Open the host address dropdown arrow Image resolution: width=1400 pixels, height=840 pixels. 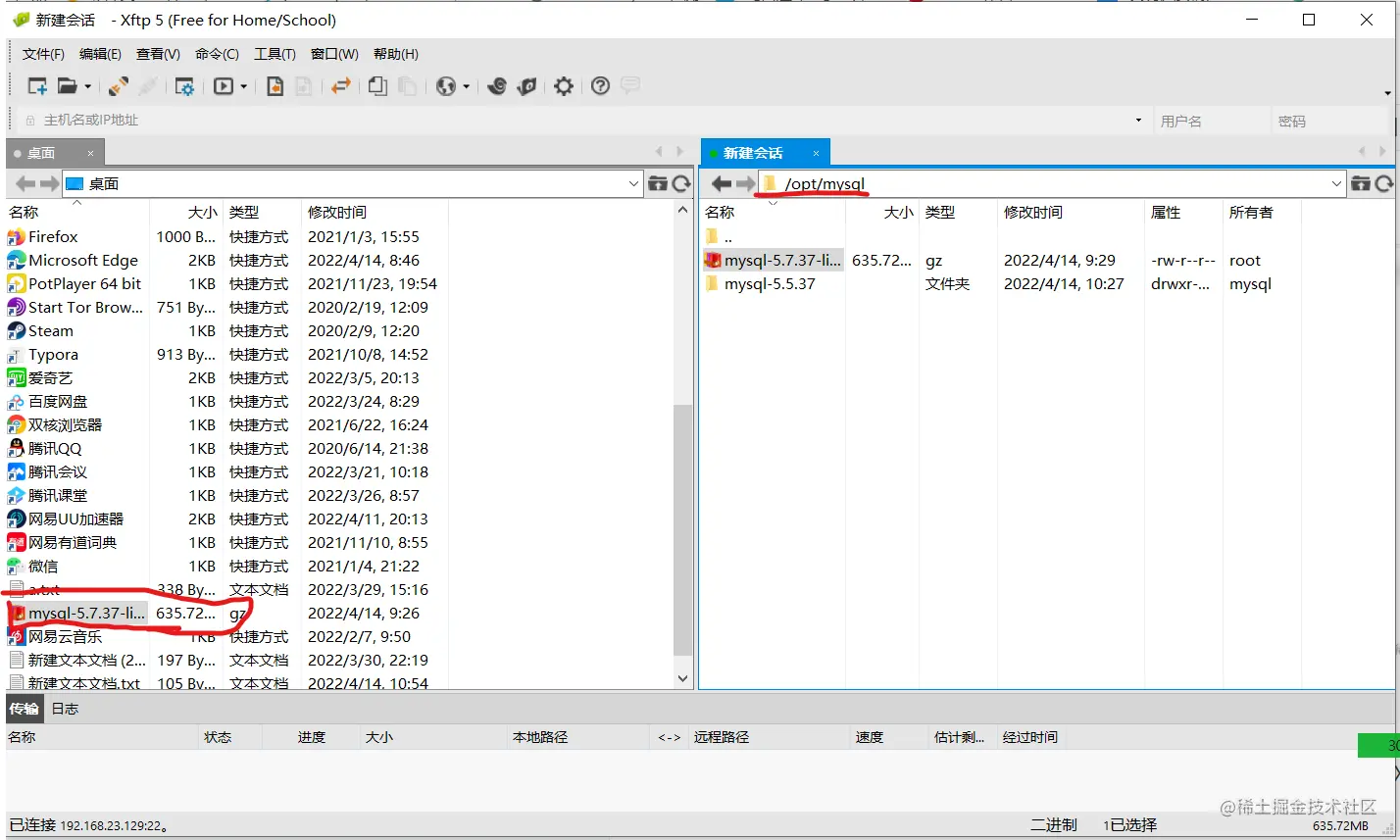pos(1138,121)
